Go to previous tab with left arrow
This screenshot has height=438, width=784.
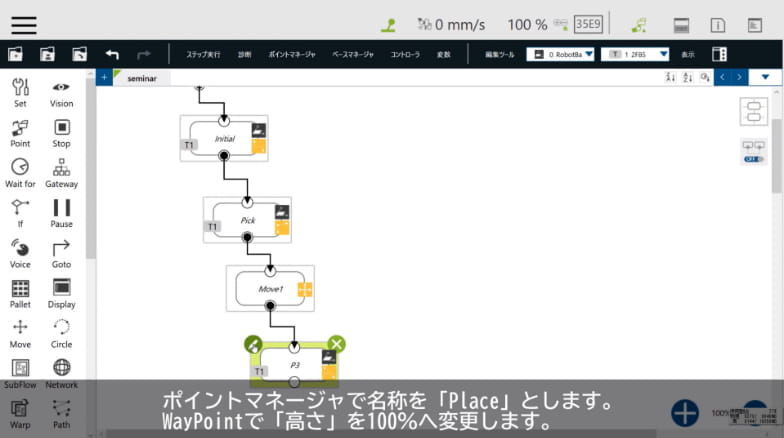(722, 77)
